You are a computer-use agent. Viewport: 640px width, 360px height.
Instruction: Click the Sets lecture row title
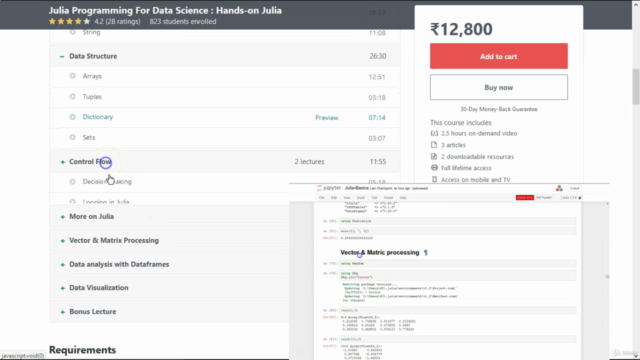coord(89,138)
